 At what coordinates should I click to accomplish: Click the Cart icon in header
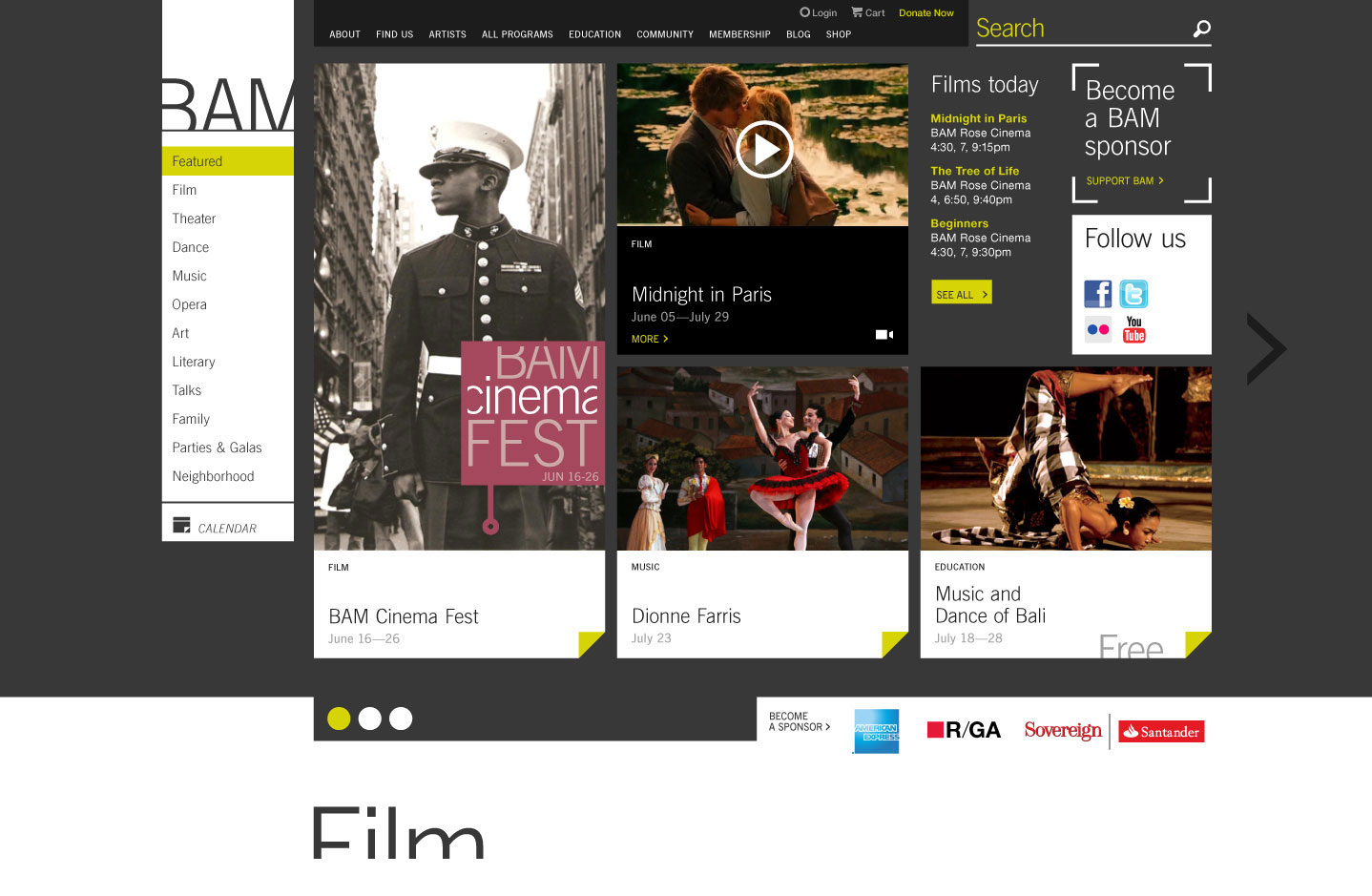857,12
